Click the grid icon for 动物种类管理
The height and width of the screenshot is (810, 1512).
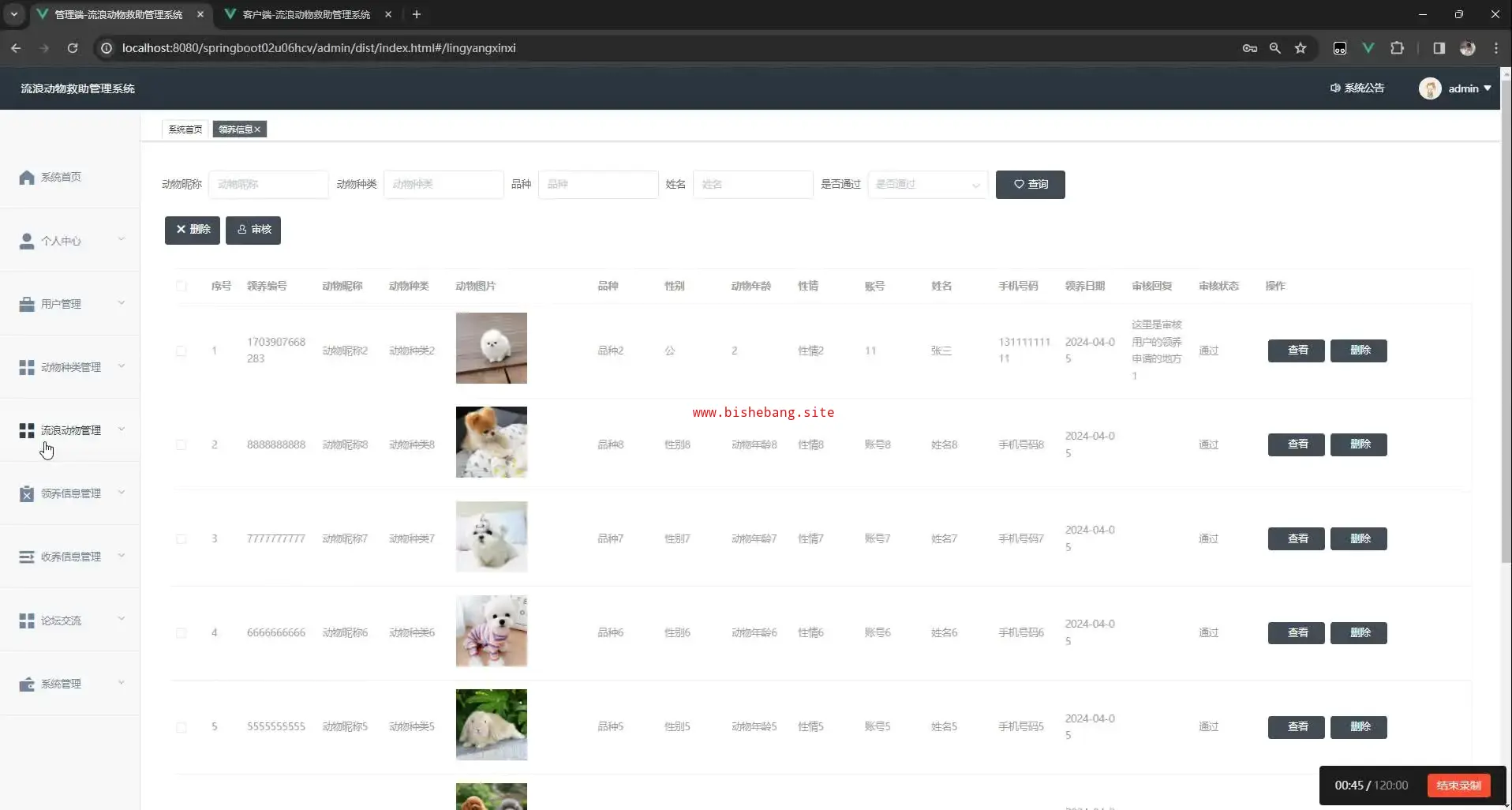pos(27,367)
